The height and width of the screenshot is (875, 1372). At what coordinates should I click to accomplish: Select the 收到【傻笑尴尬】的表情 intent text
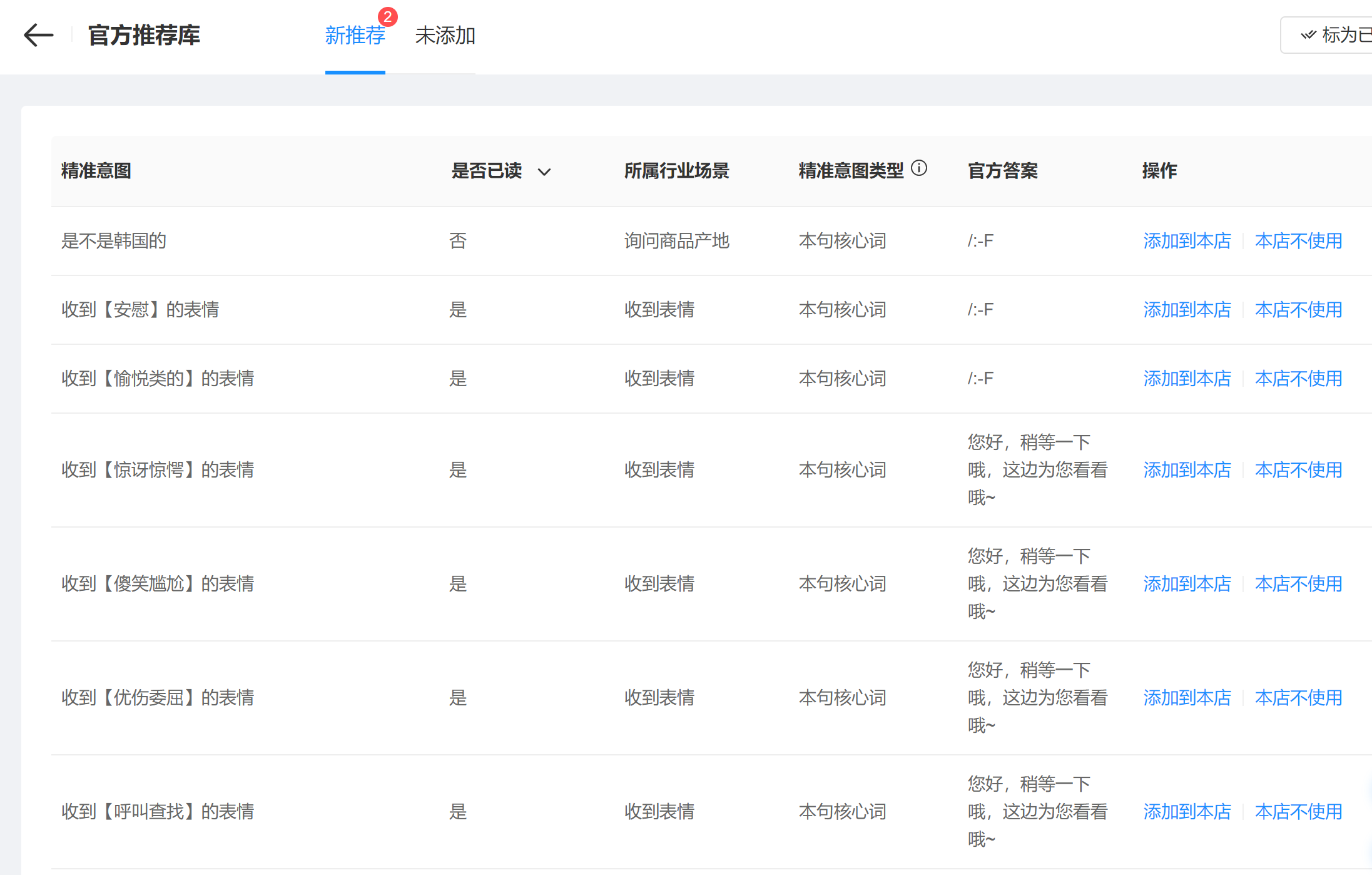click(x=158, y=584)
